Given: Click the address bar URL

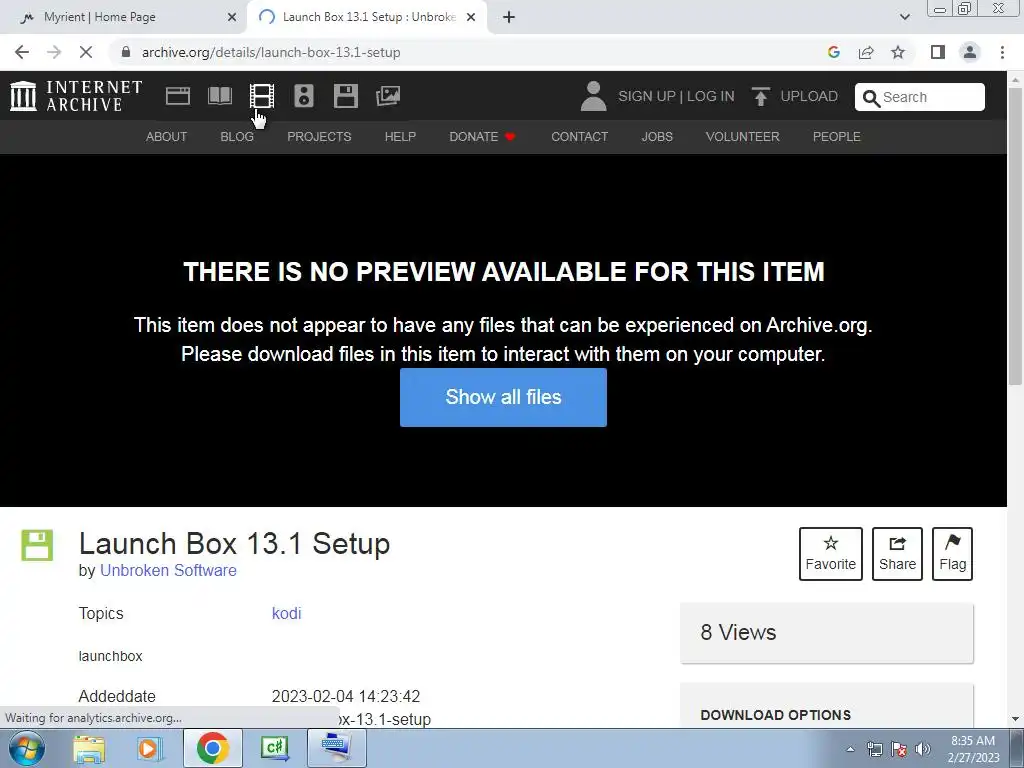Looking at the screenshot, I should [271, 52].
